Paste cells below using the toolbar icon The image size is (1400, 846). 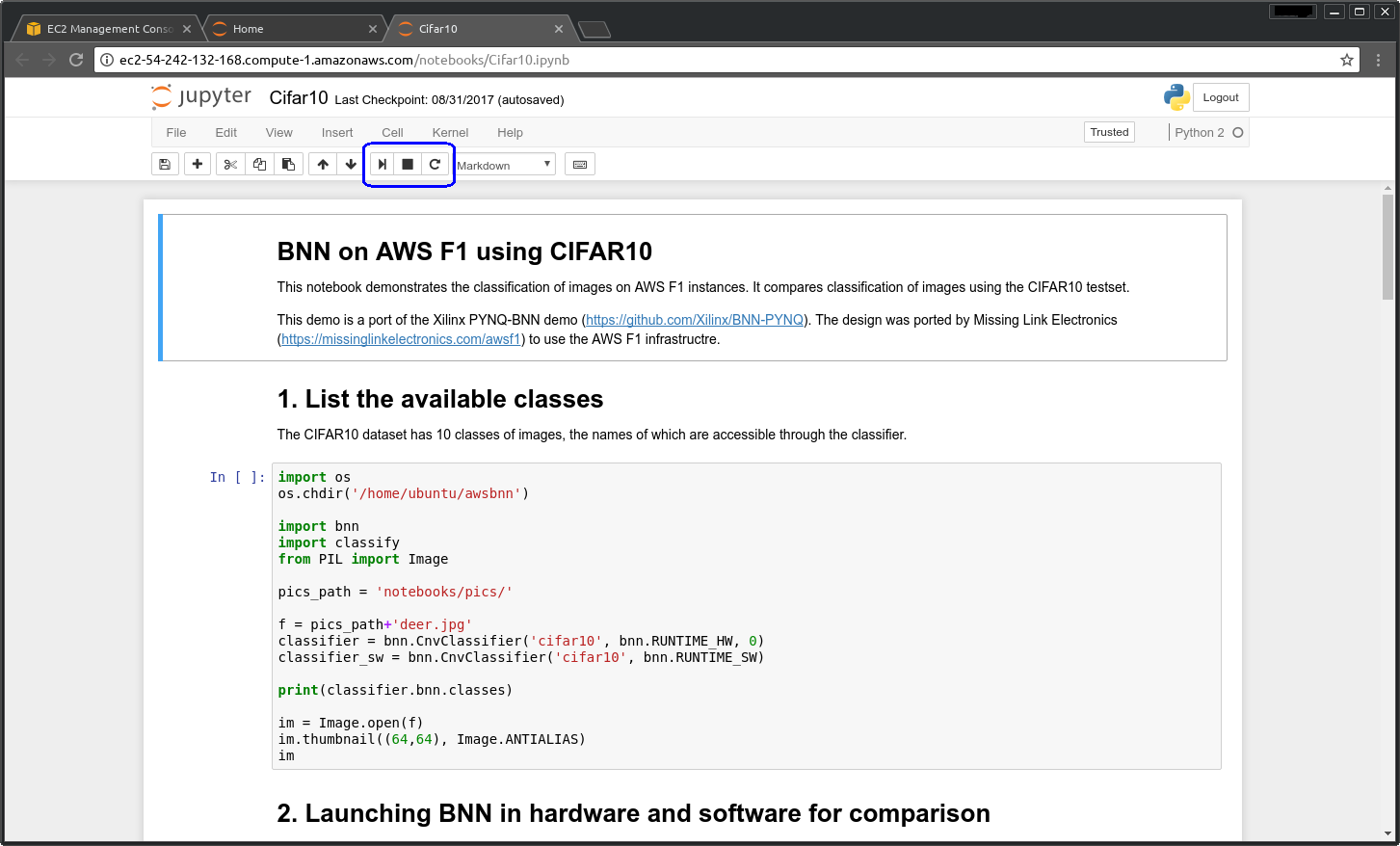pos(288,165)
